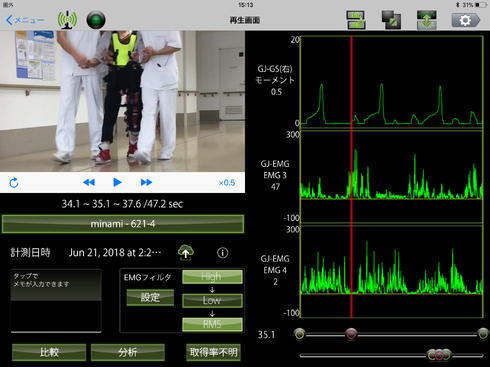Tap the 再生画面 screen title
This screenshot has height=367, width=490.
[245, 20]
